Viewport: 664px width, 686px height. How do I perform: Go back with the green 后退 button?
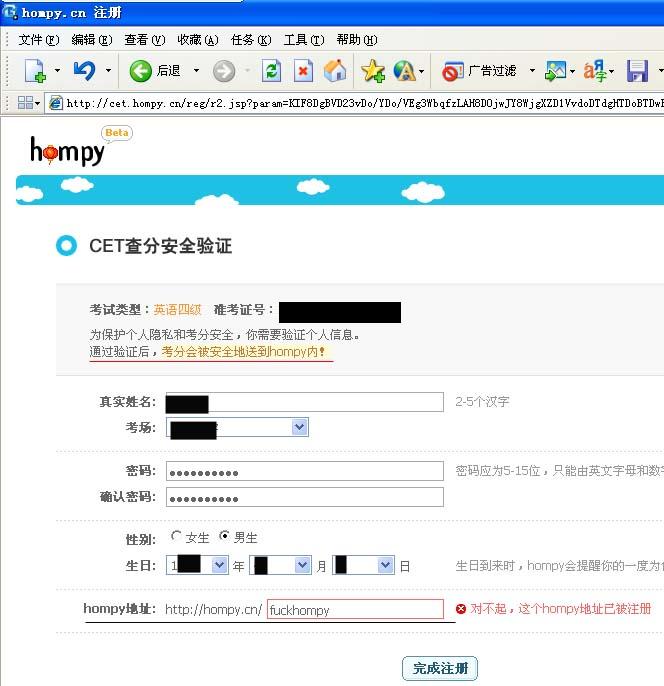[x=154, y=70]
